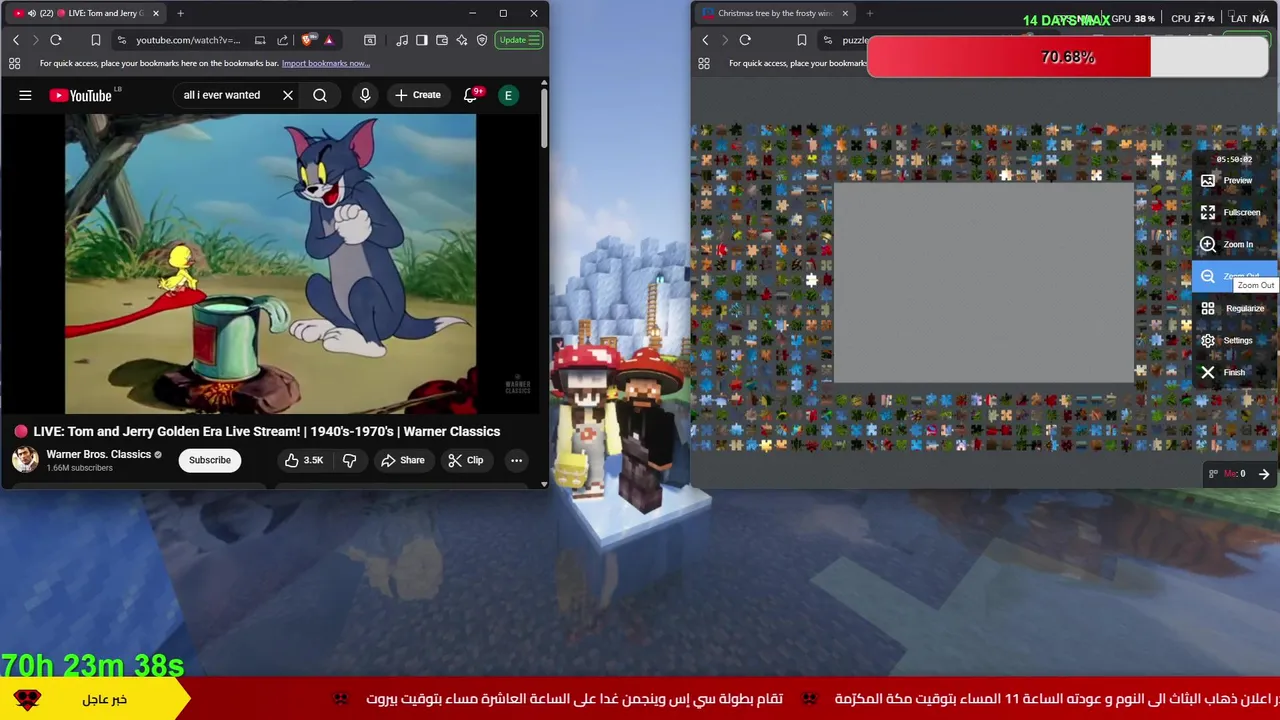Open the YouTube Create button
This screenshot has height=720, width=1280.
coord(417,95)
